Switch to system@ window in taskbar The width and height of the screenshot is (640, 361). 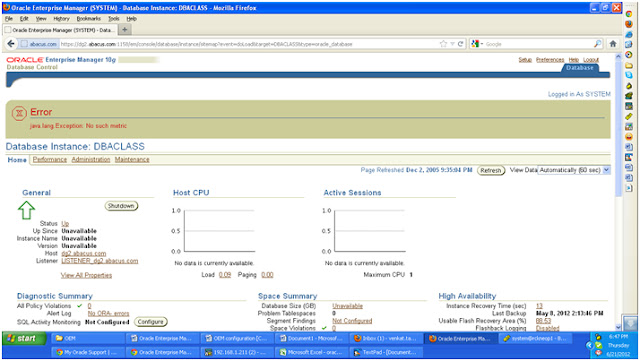(536, 338)
